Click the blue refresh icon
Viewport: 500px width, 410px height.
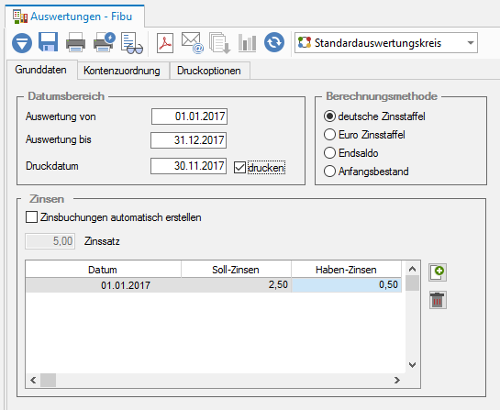[274, 43]
